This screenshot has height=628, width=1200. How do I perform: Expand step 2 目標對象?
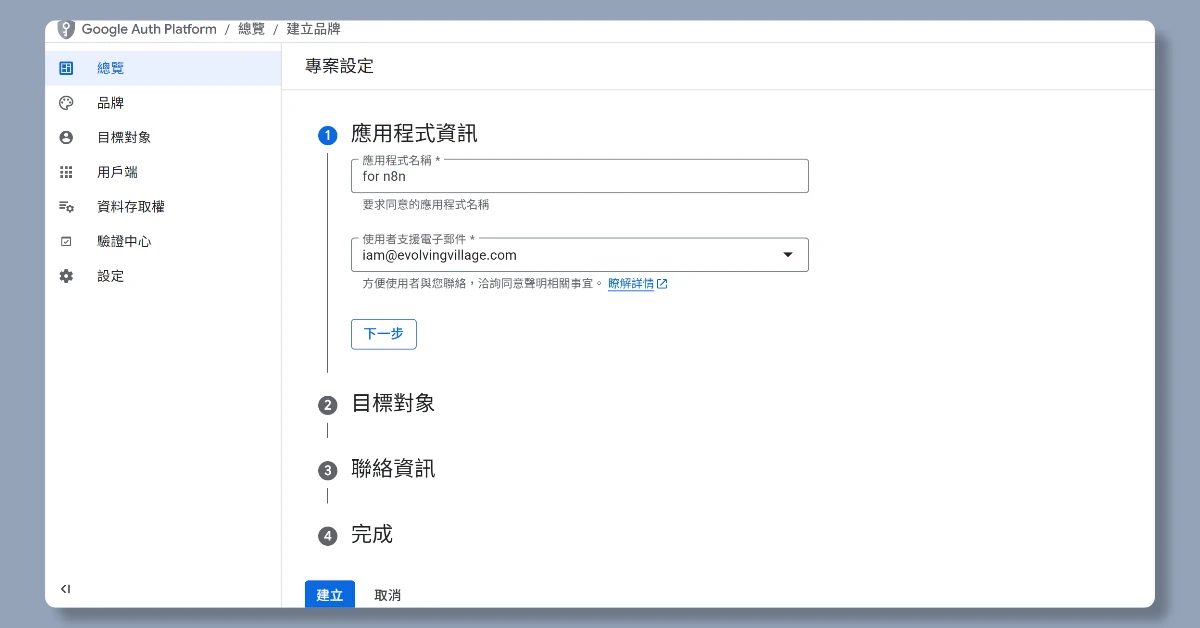tap(393, 404)
